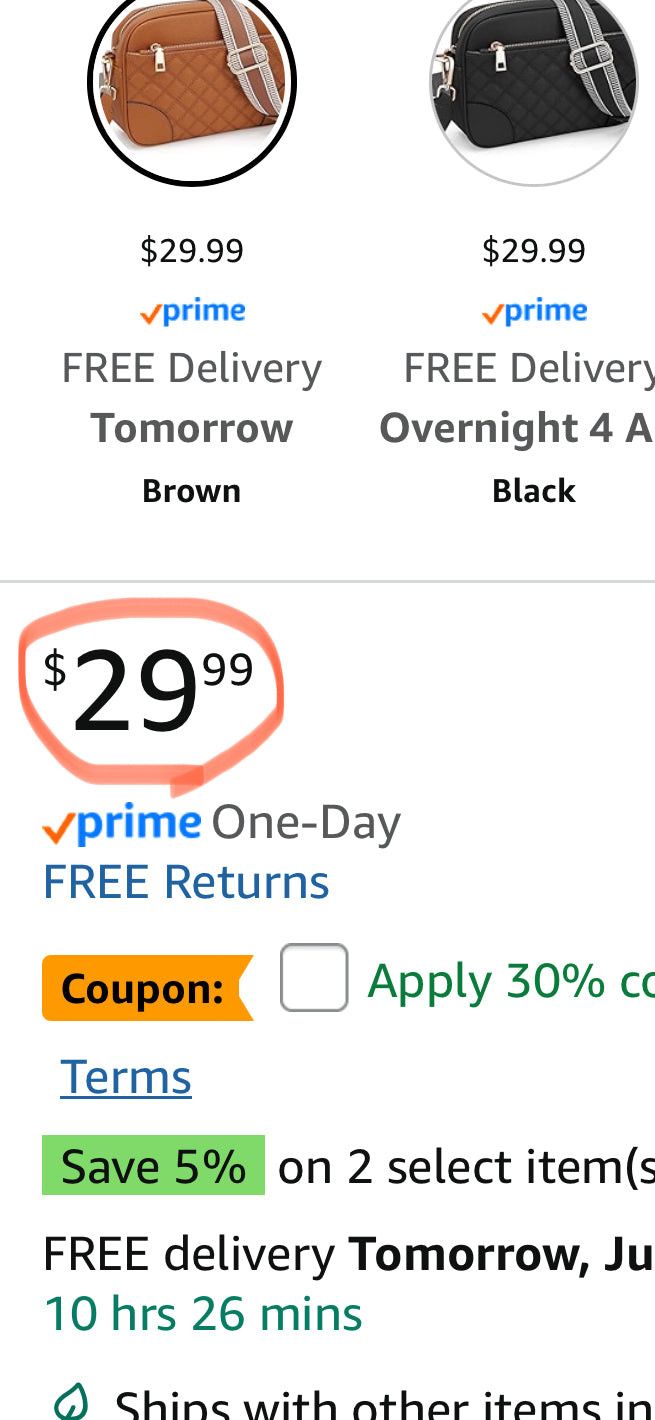Tap the Prime logo next to One-Day
The image size is (655, 1420).
(122, 823)
